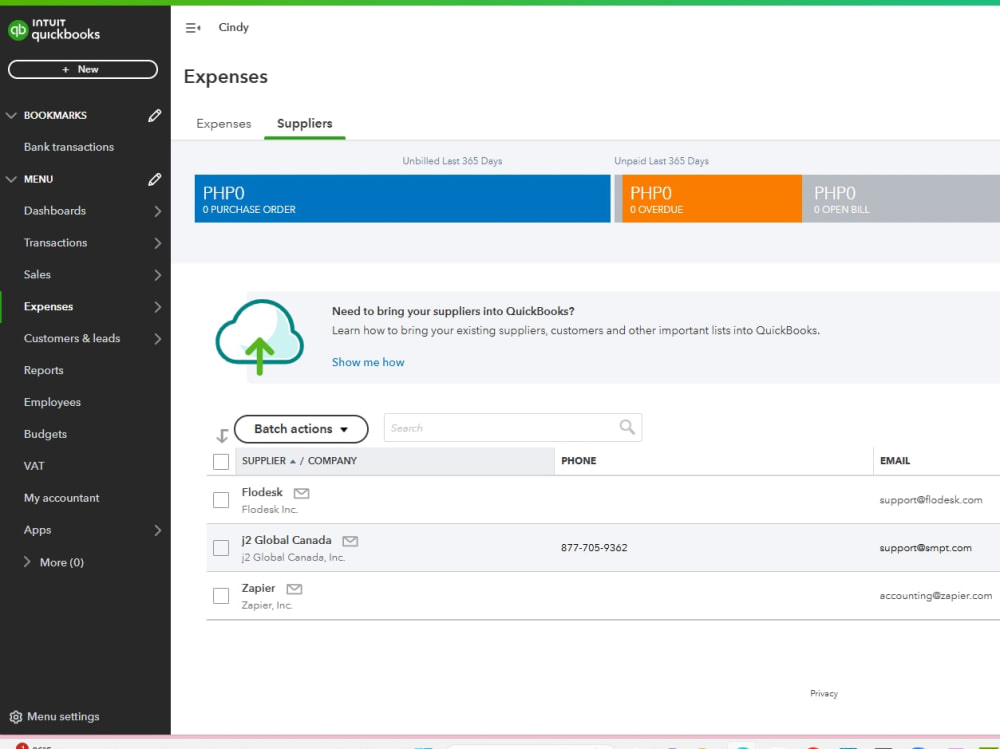Check the Zapier row checkbox
Screen dimensions: 1000x749
[221, 595]
